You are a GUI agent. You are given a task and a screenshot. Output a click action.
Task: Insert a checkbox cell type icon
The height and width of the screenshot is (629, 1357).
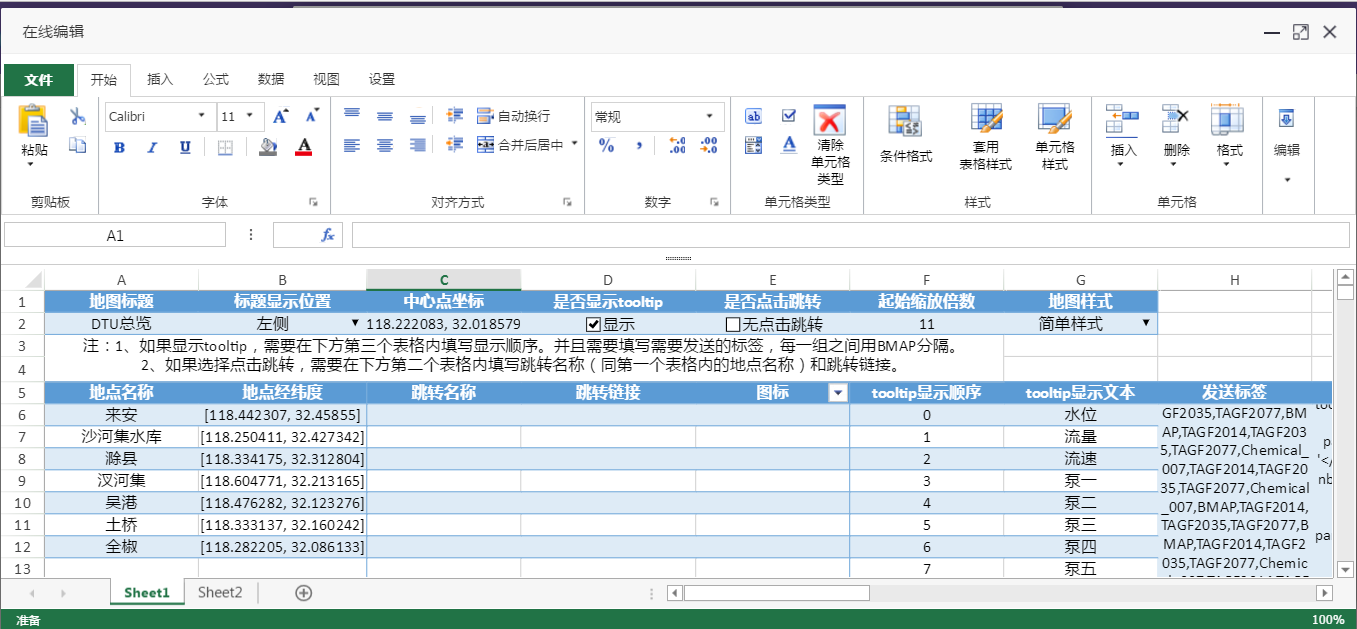click(x=788, y=116)
